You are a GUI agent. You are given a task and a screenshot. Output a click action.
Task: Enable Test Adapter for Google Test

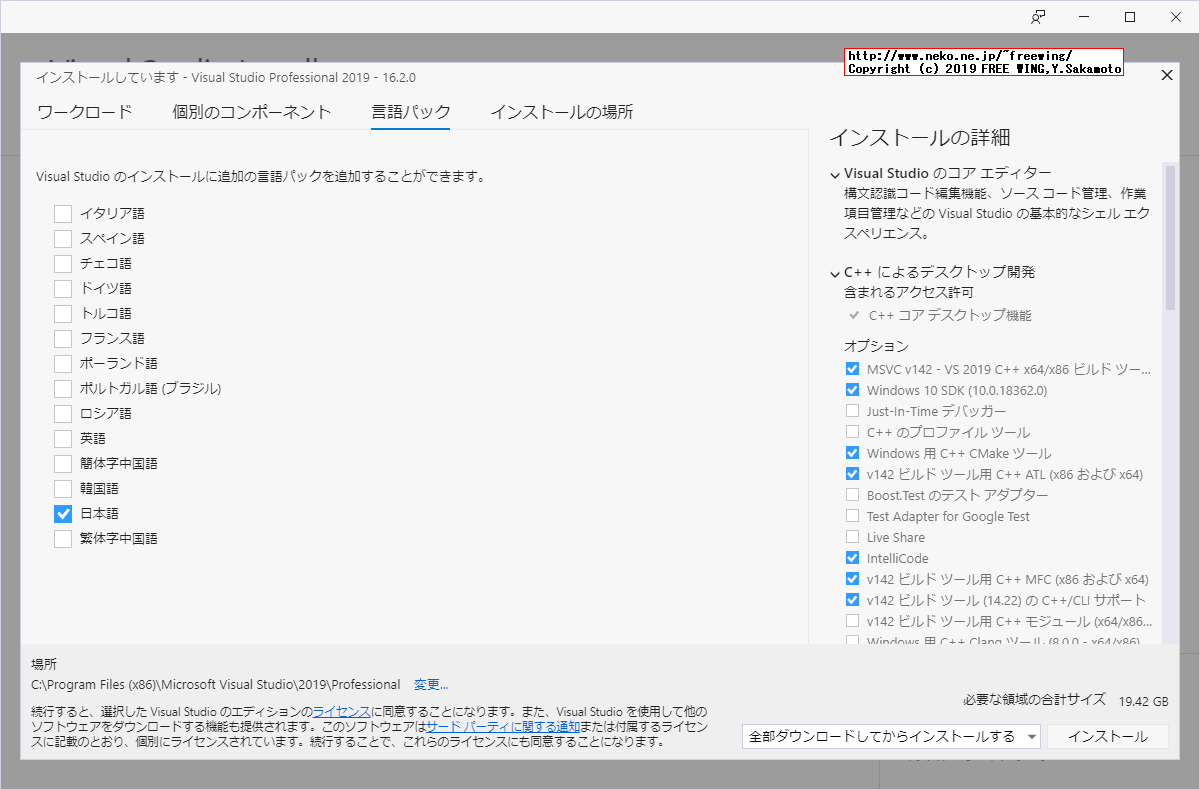(x=852, y=516)
